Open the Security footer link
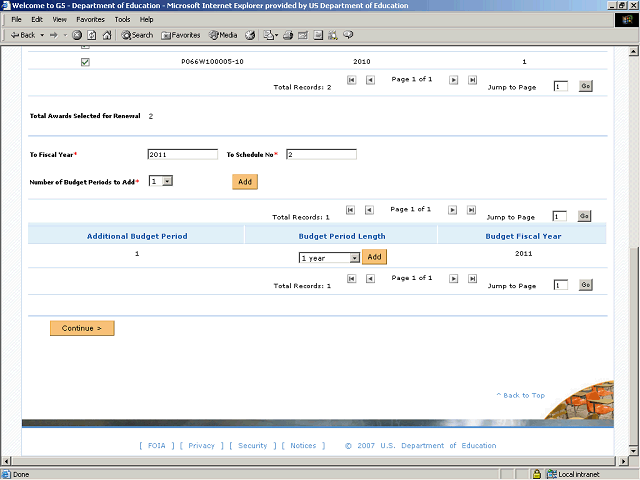The image size is (640, 480). 253,445
